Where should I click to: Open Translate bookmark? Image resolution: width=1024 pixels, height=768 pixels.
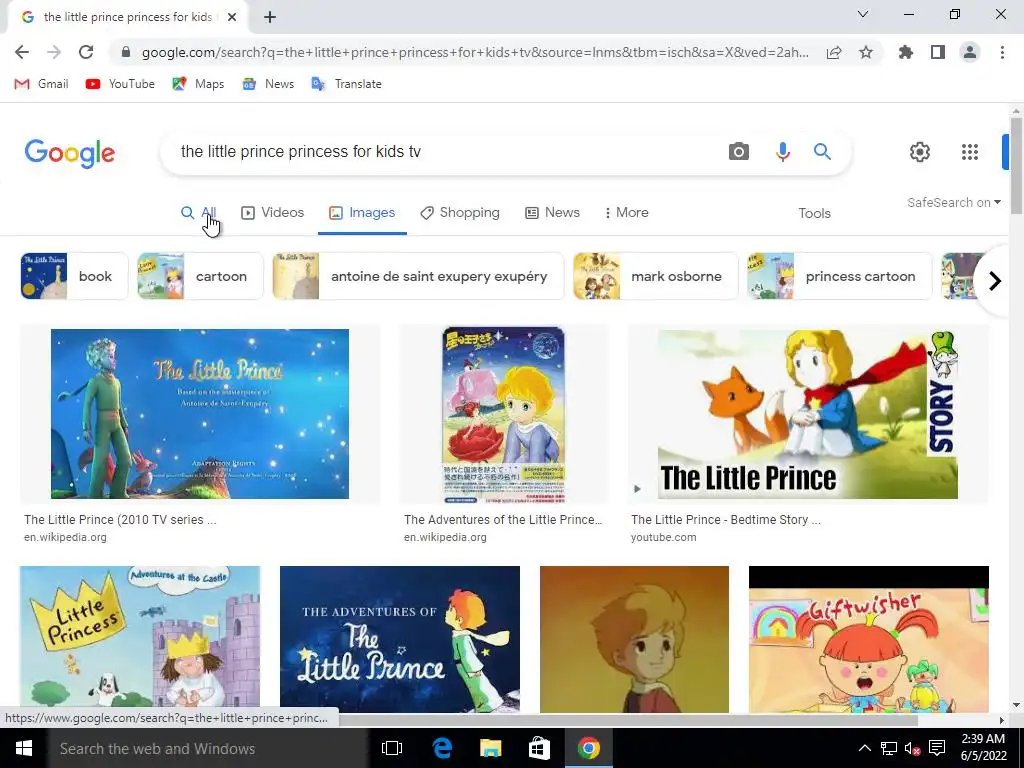346,84
